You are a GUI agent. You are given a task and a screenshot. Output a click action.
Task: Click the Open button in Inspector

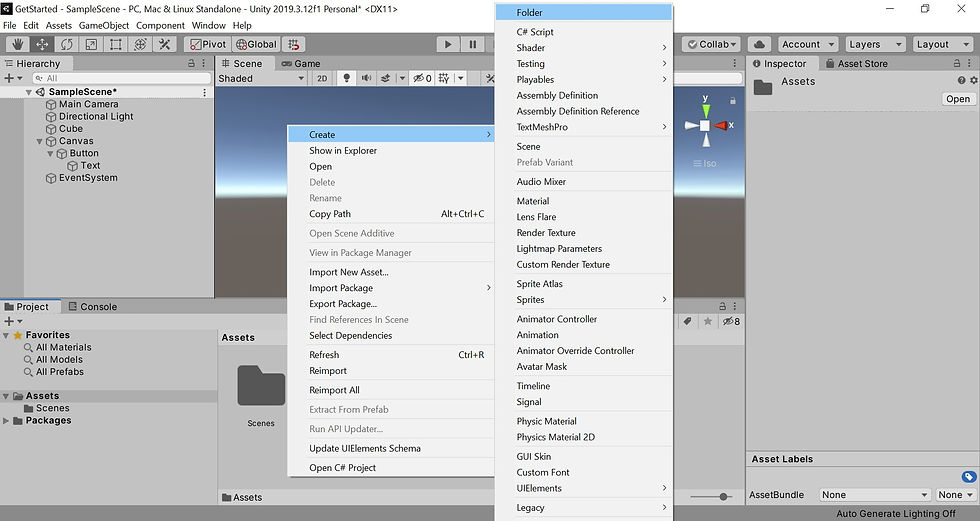(958, 99)
